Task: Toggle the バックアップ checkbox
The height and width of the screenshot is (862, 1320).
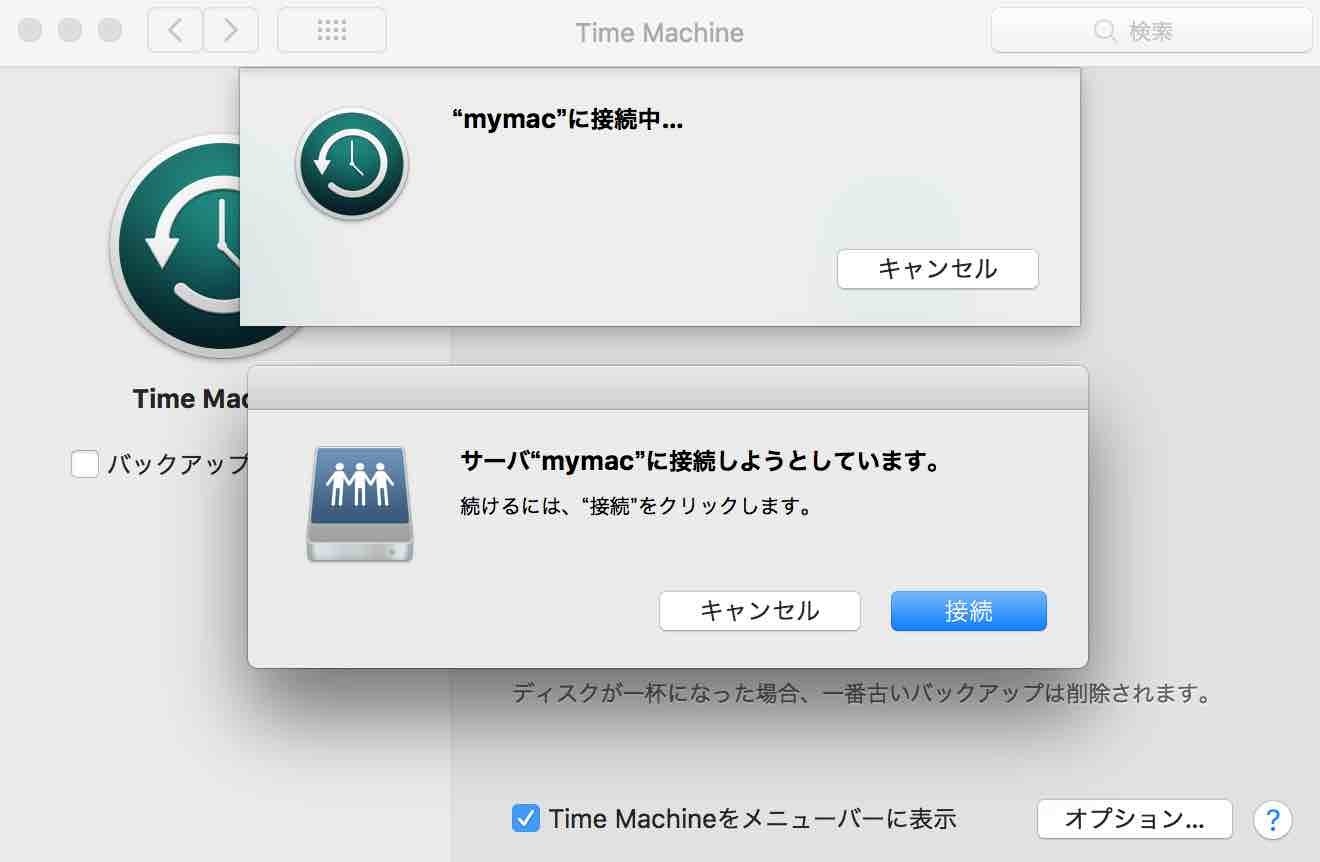Action: click(x=85, y=464)
